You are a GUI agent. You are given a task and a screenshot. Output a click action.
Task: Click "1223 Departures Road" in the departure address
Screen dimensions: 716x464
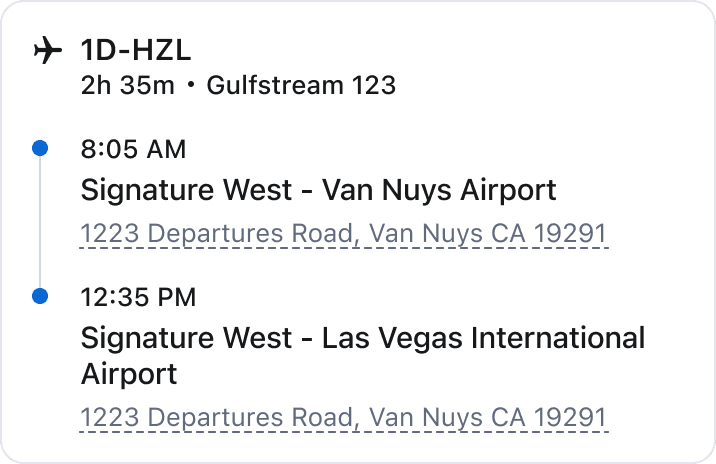218,234
